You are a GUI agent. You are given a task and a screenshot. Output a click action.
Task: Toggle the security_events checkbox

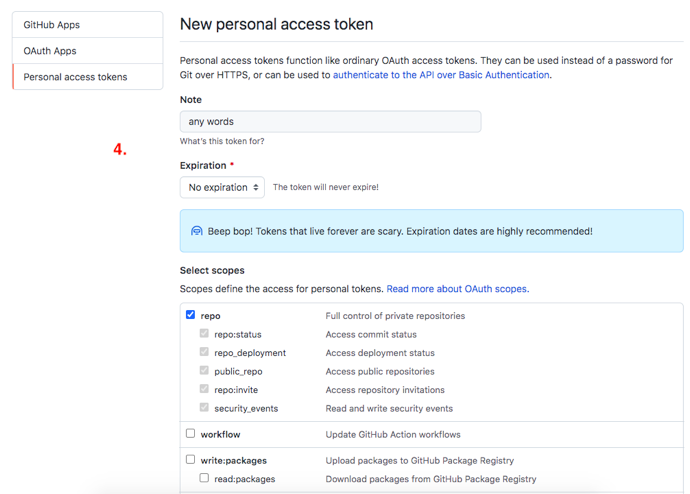click(204, 408)
